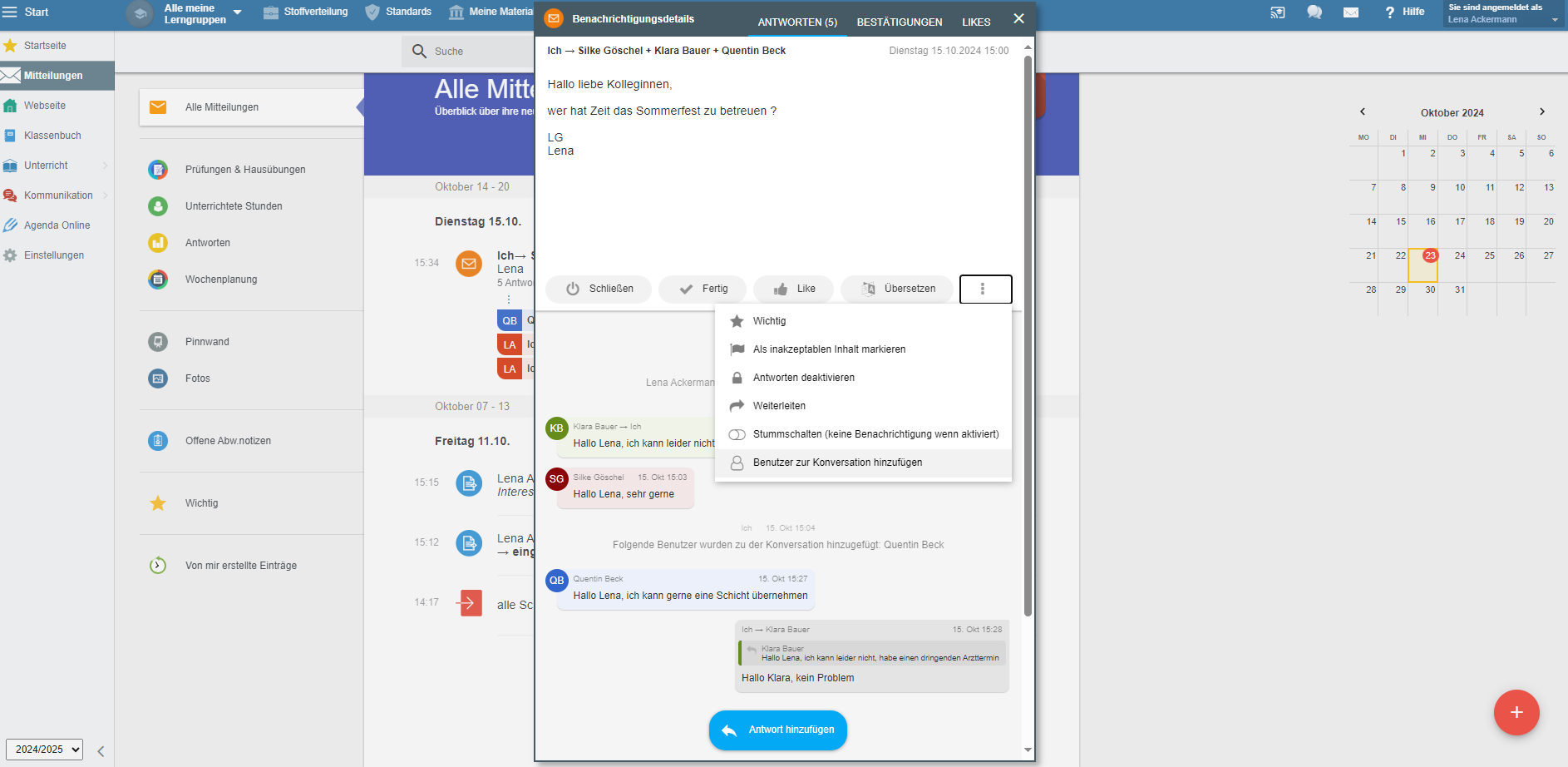Go to previous month in calendar

click(x=1363, y=111)
